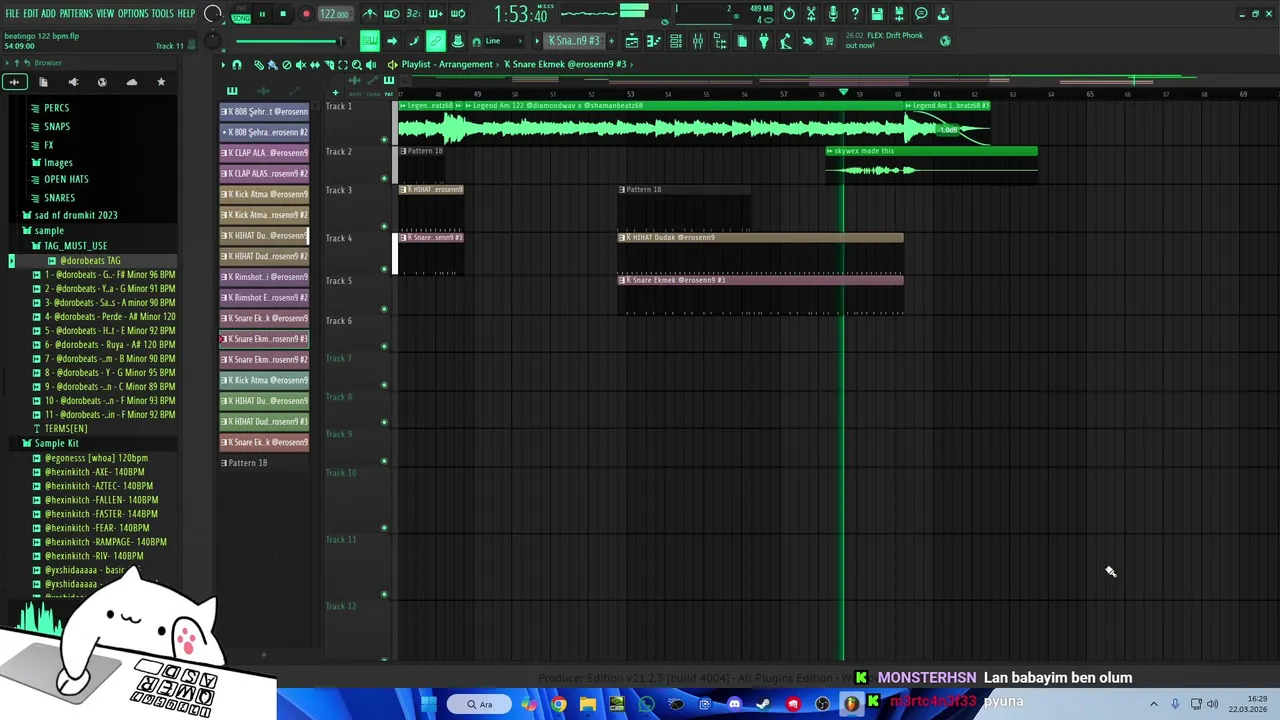This screenshot has height=720, width=1280.
Task: Select the playlist playback speaker tool
Action: tap(371, 65)
